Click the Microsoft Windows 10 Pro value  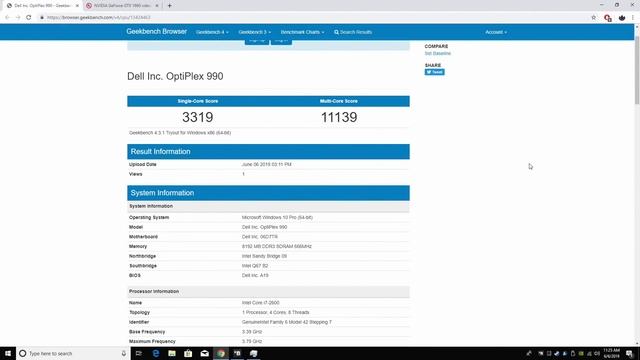pyautogui.click(x=277, y=218)
